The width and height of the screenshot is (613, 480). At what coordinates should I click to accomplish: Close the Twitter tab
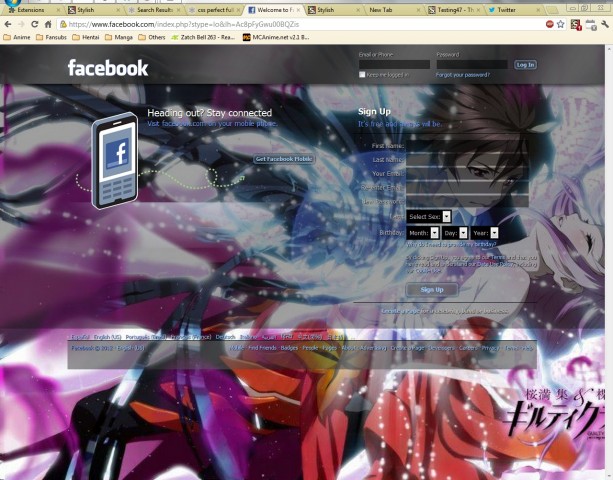(x=539, y=10)
